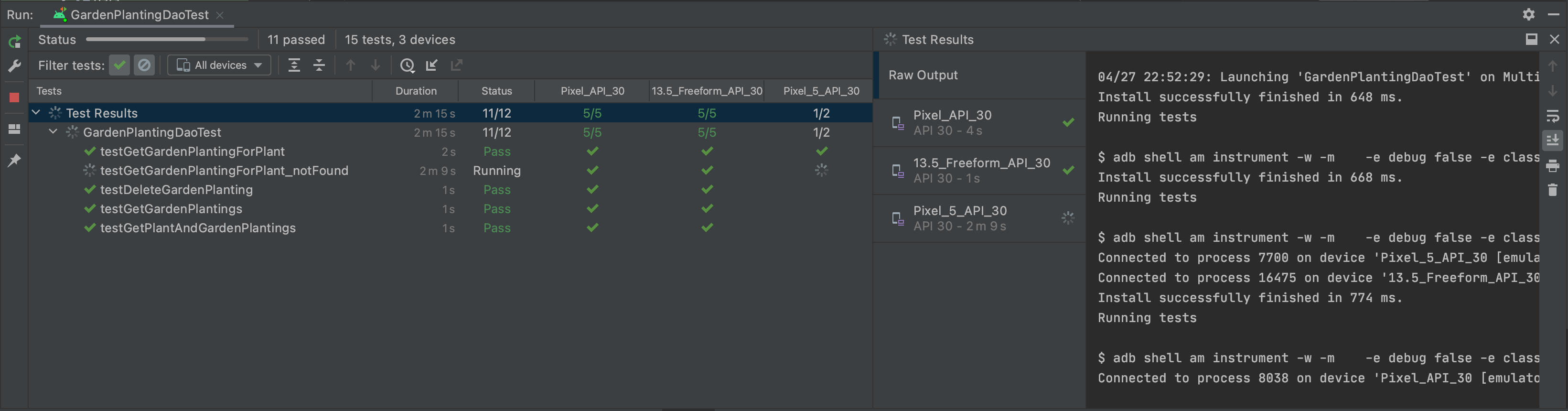Hide the run tool window
1568x411 pixels.
pyautogui.click(x=1553, y=14)
